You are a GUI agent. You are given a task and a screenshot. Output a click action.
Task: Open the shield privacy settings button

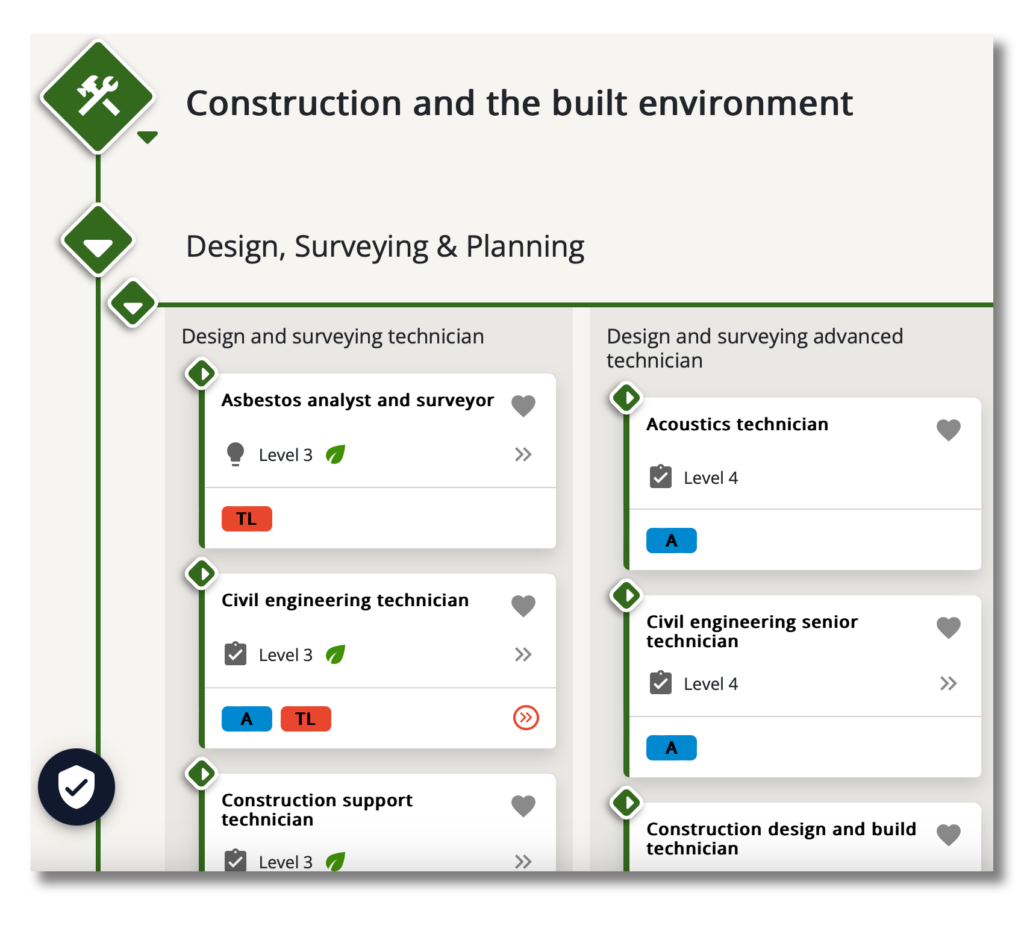[76, 787]
